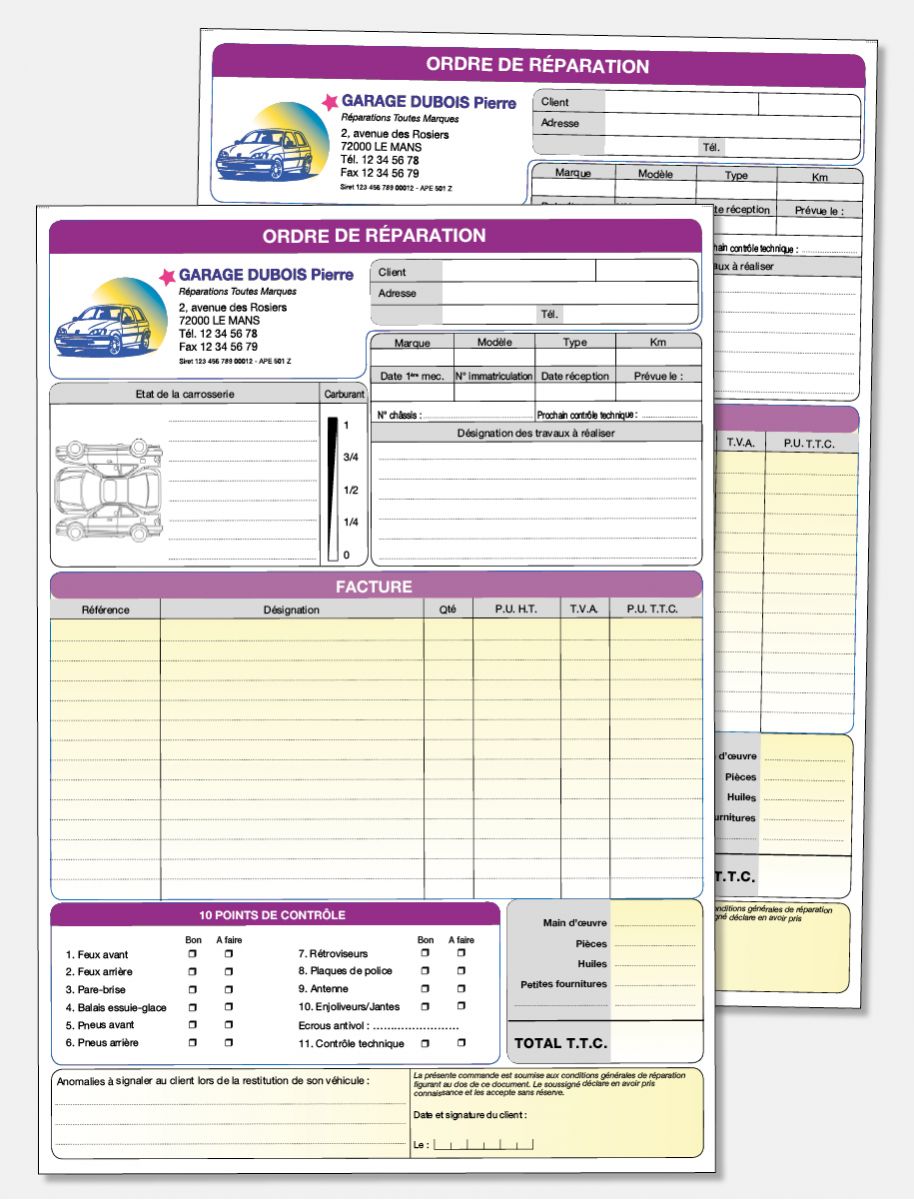The width and height of the screenshot is (914, 1200).
Task: Click the pink star beside front page GARAGE DUBOIS
Action: coord(167,276)
